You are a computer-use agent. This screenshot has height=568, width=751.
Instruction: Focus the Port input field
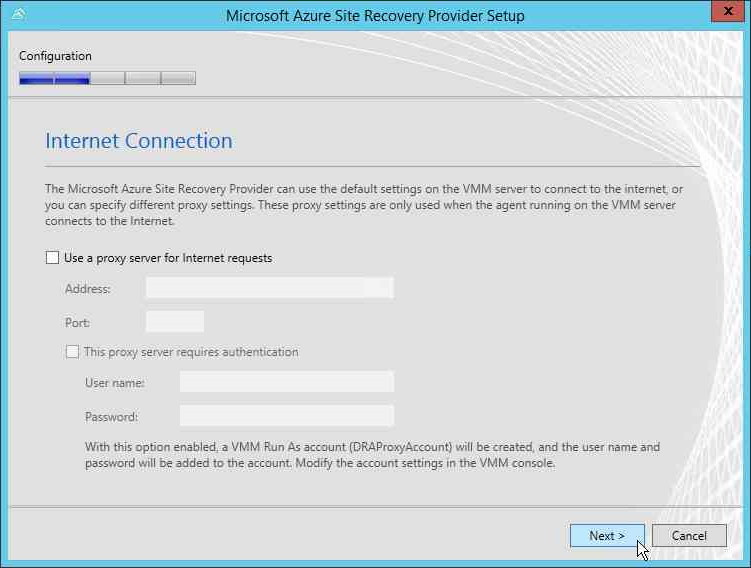[x=175, y=321]
